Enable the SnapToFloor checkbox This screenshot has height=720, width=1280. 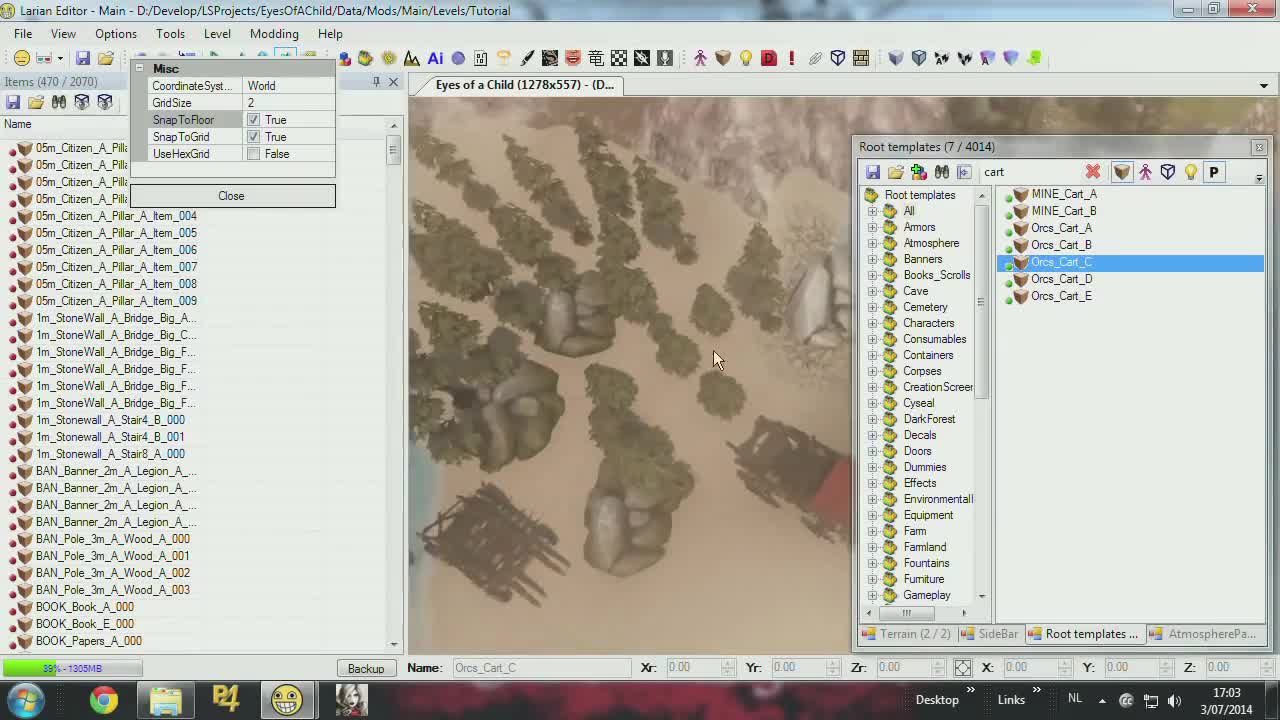pyautogui.click(x=253, y=120)
